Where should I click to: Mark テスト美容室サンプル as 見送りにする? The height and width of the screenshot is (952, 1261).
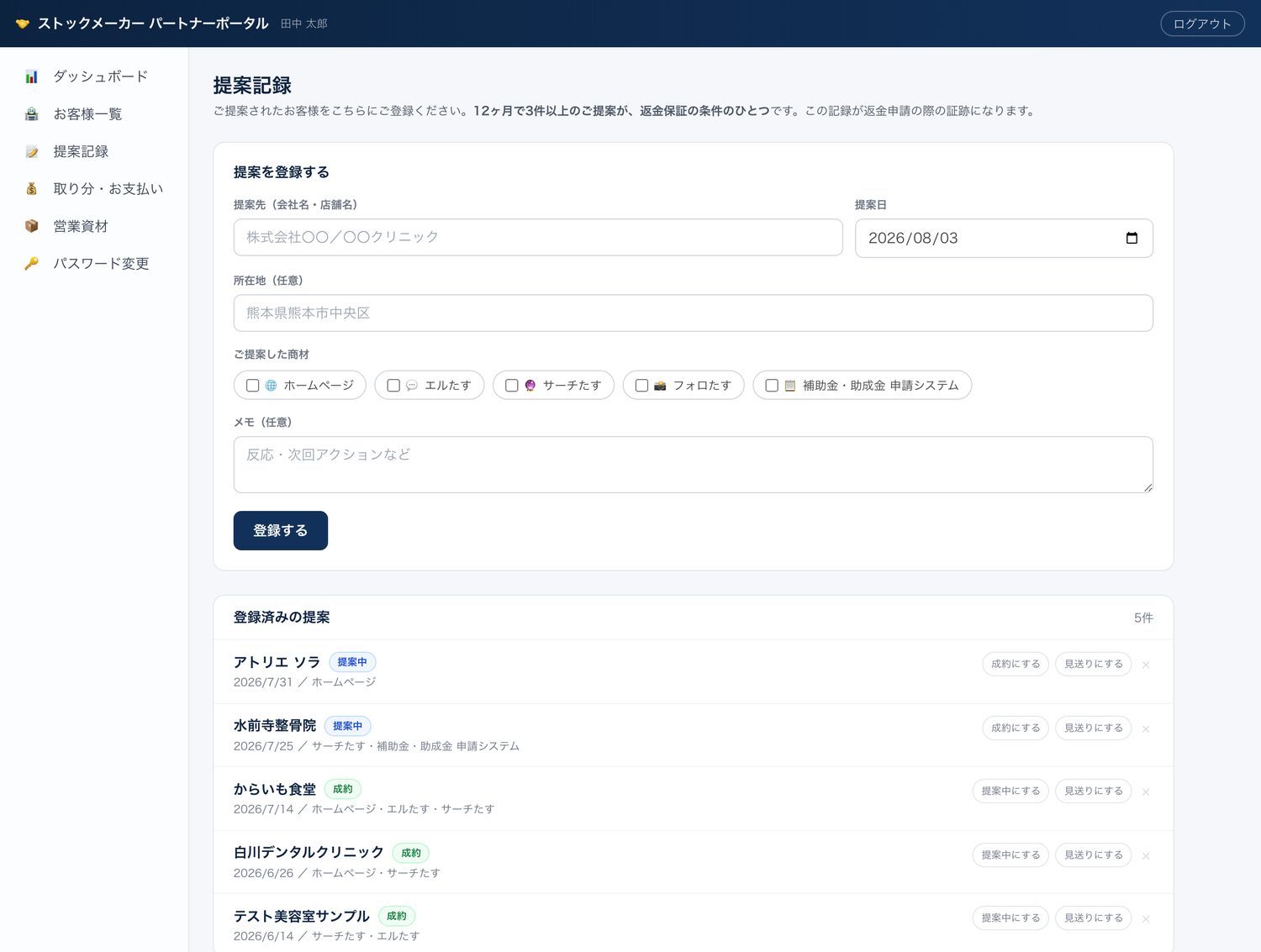(x=1093, y=918)
